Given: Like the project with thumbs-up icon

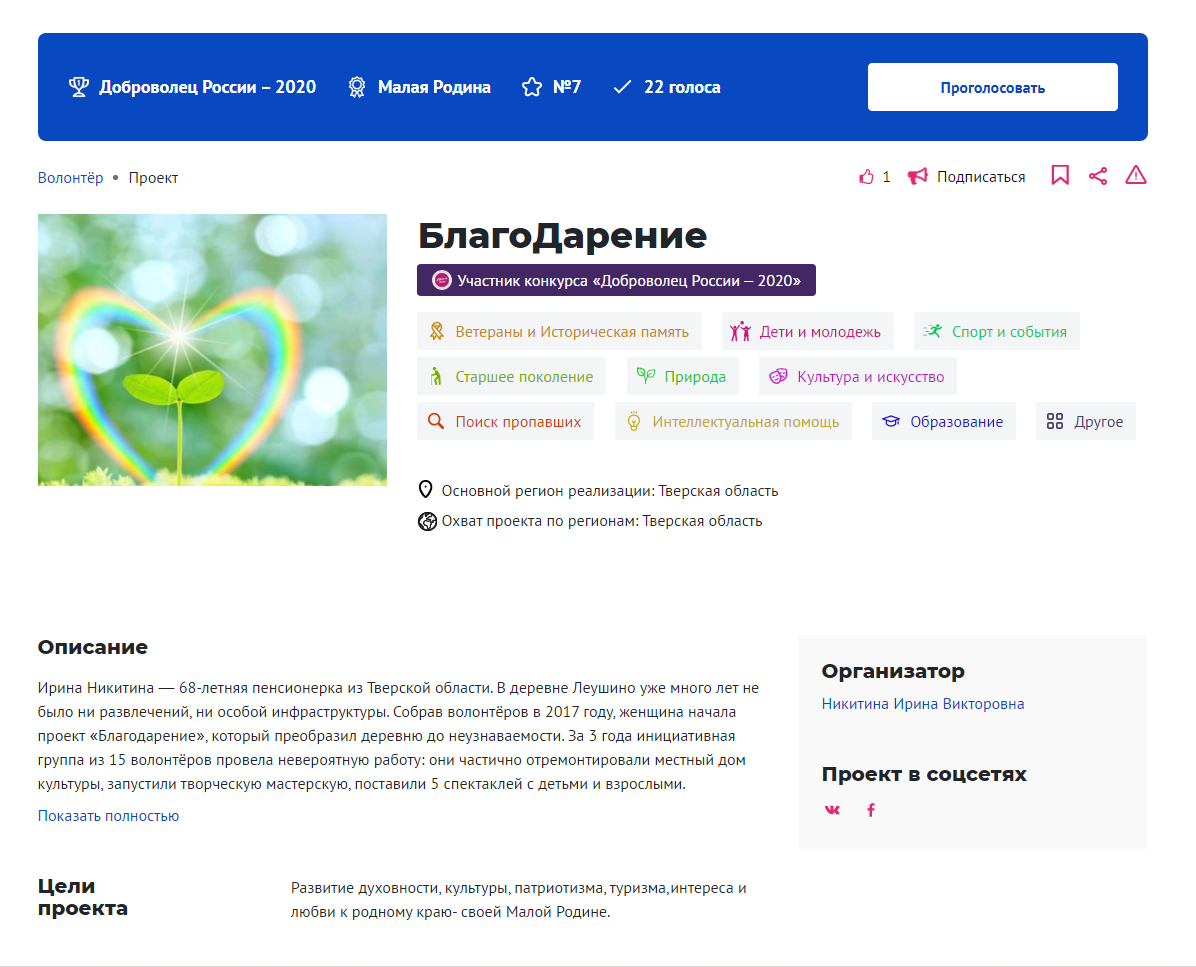Looking at the screenshot, I should 866,177.
